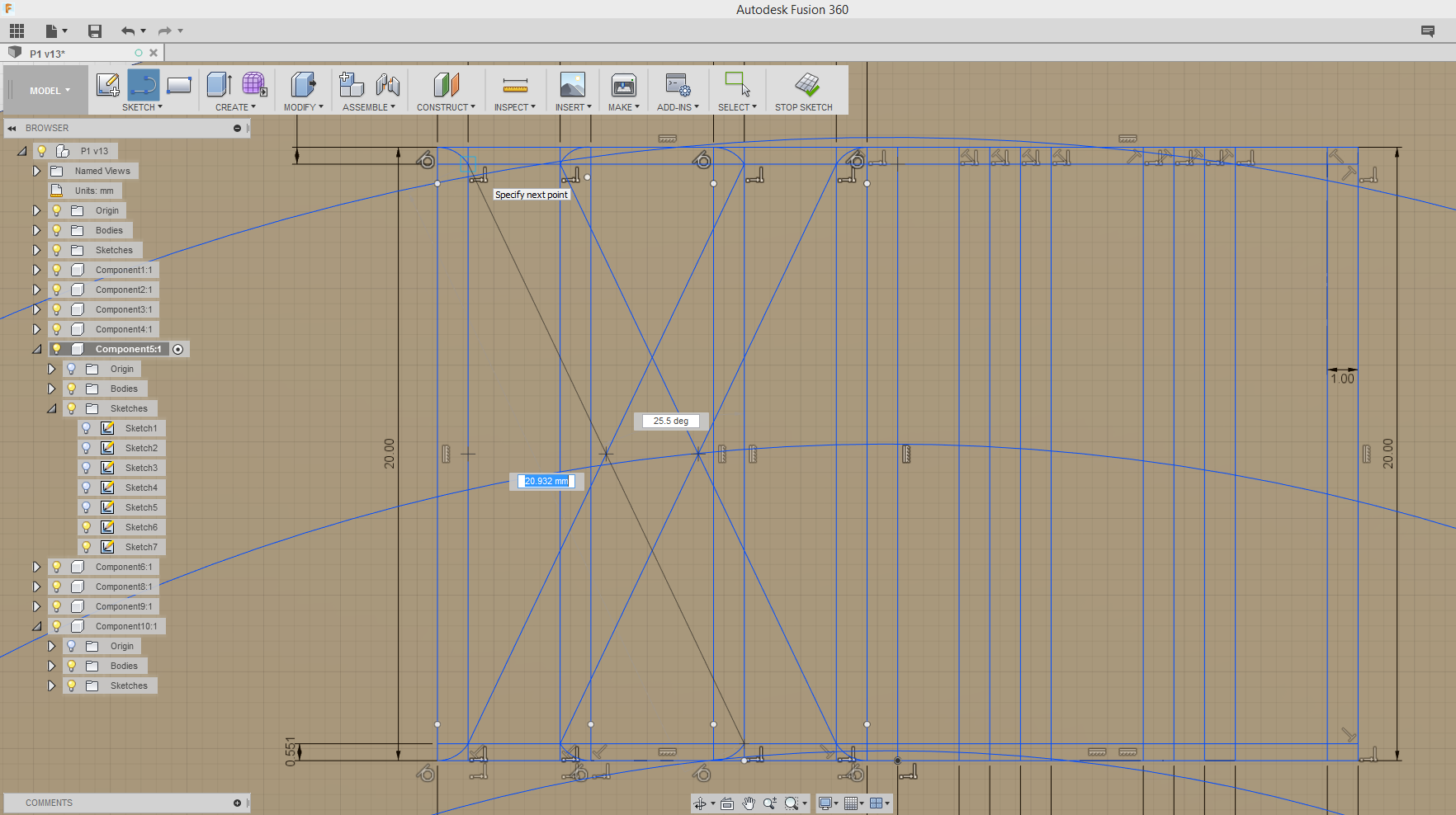
Task: Expand the Named Views folder
Action: point(36,171)
